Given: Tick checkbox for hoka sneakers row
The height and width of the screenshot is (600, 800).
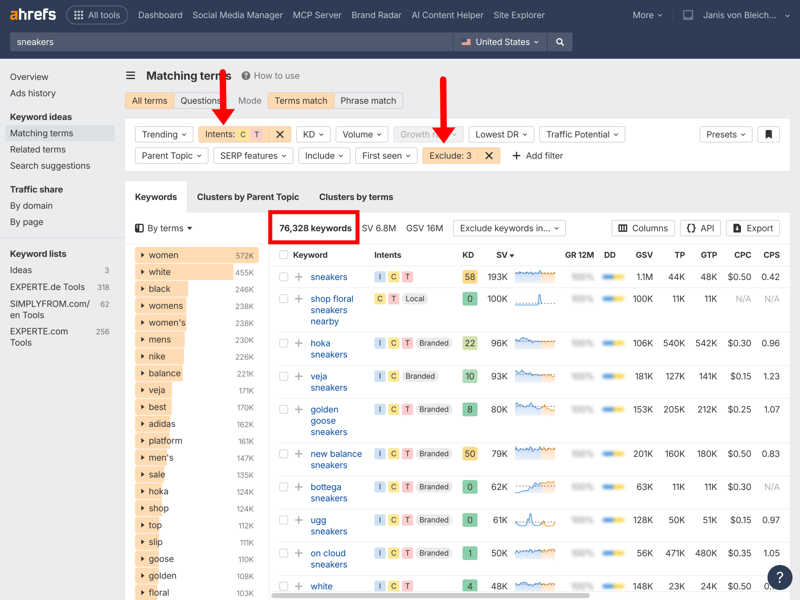Looking at the screenshot, I should coord(284,343).
